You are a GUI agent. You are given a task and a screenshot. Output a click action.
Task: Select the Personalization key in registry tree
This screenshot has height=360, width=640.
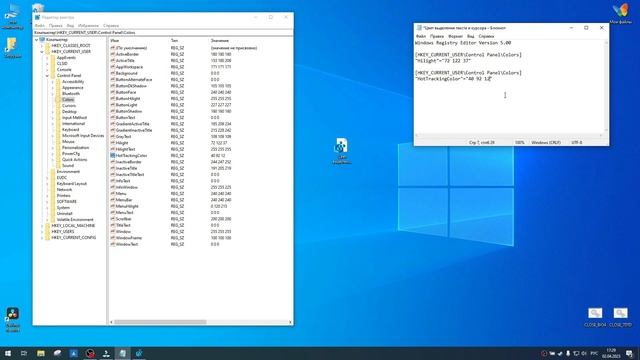tap(76, 147)
